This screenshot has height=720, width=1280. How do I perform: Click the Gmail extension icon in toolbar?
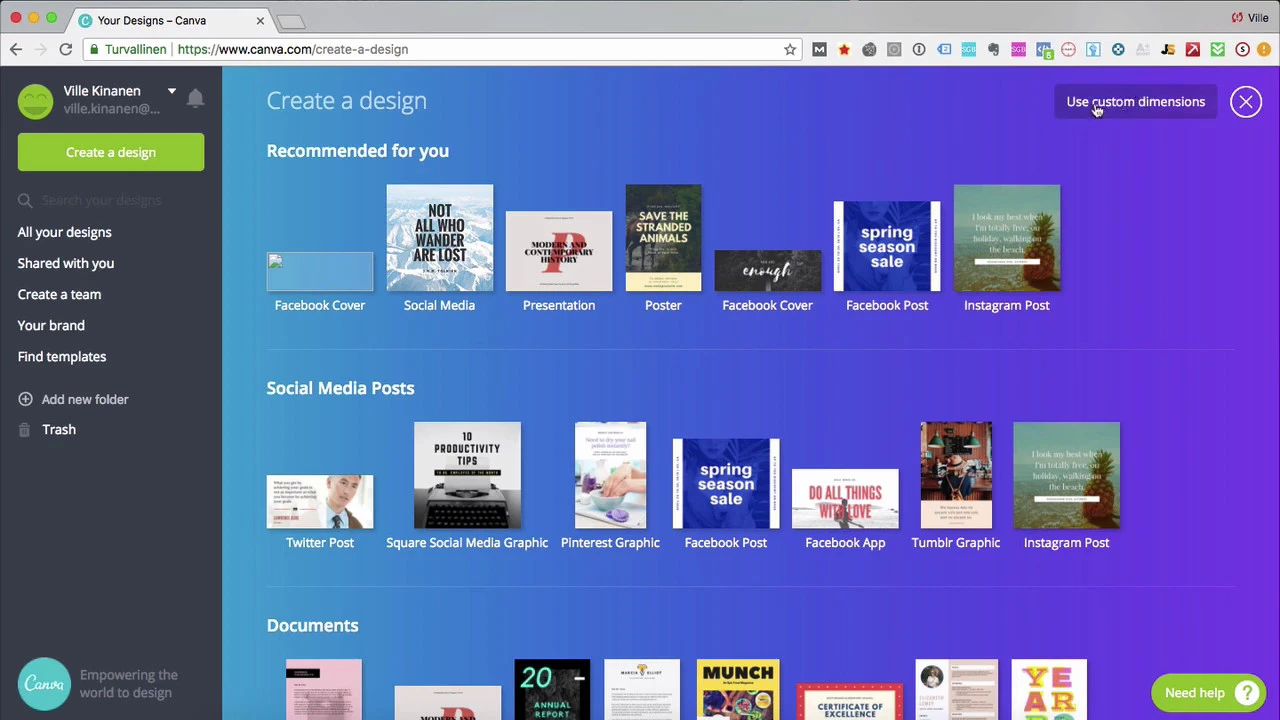[x=819, y=49]
